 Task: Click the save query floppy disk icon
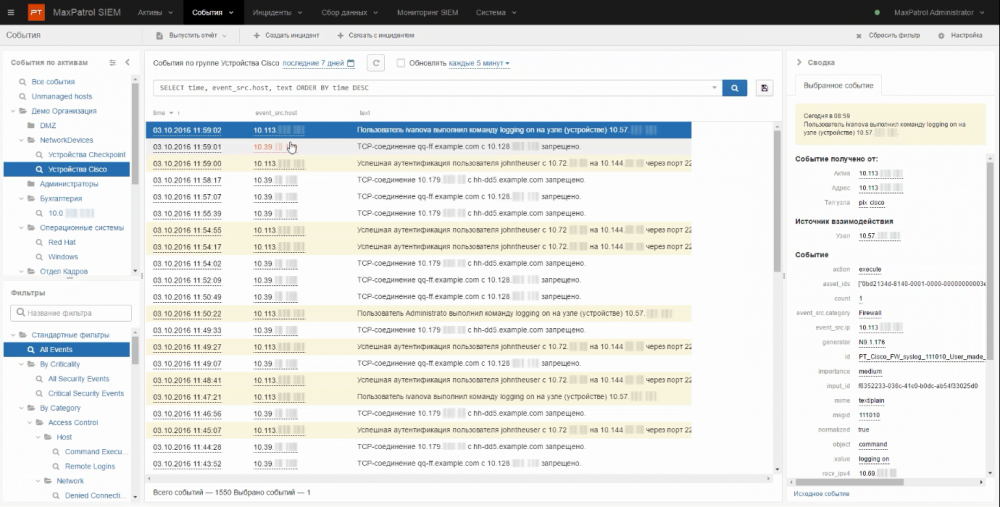click(765, 88)
